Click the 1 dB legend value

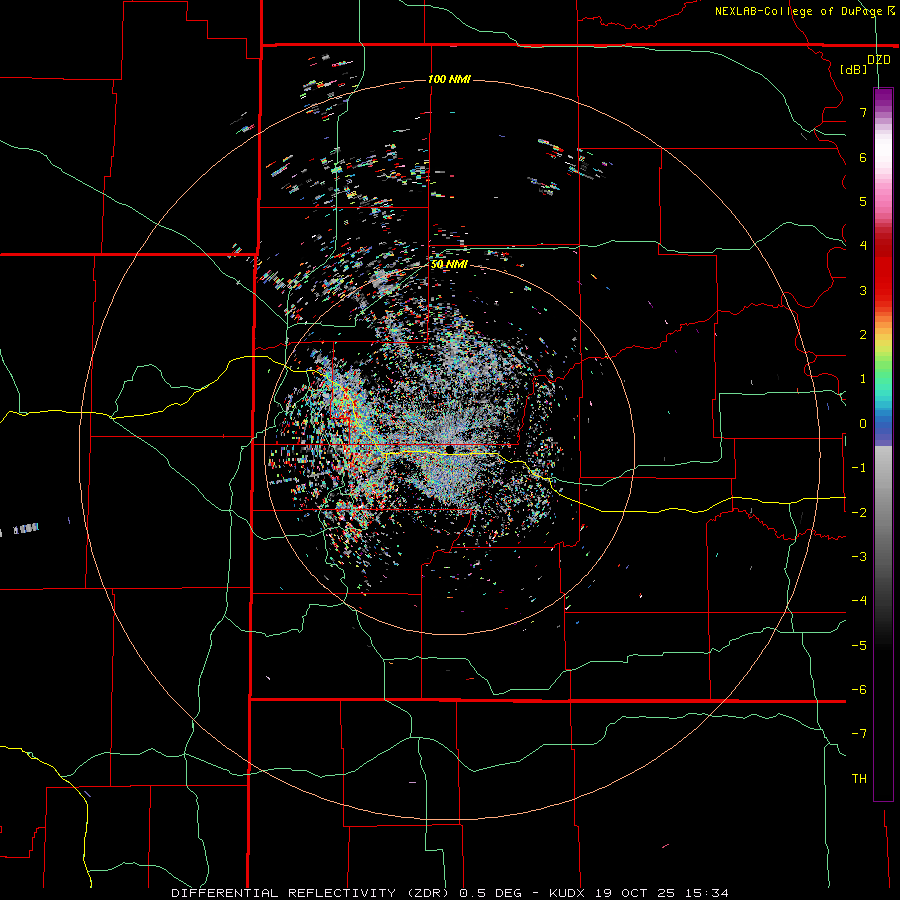863,379
